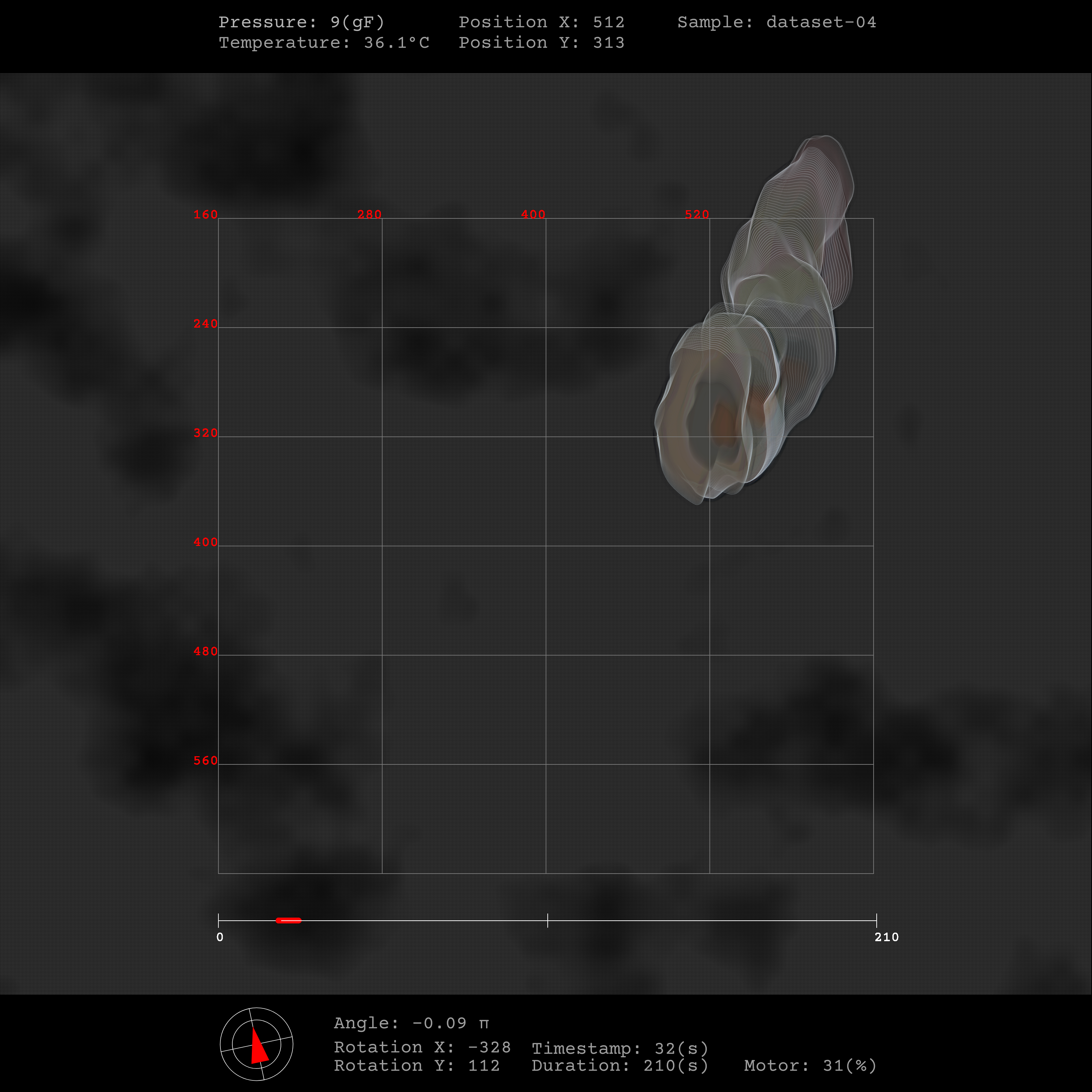Image resolution: width=1092 pixels, height=1092 pixels.
Task: Click the timeline start label 0
Action: [220, 937]
